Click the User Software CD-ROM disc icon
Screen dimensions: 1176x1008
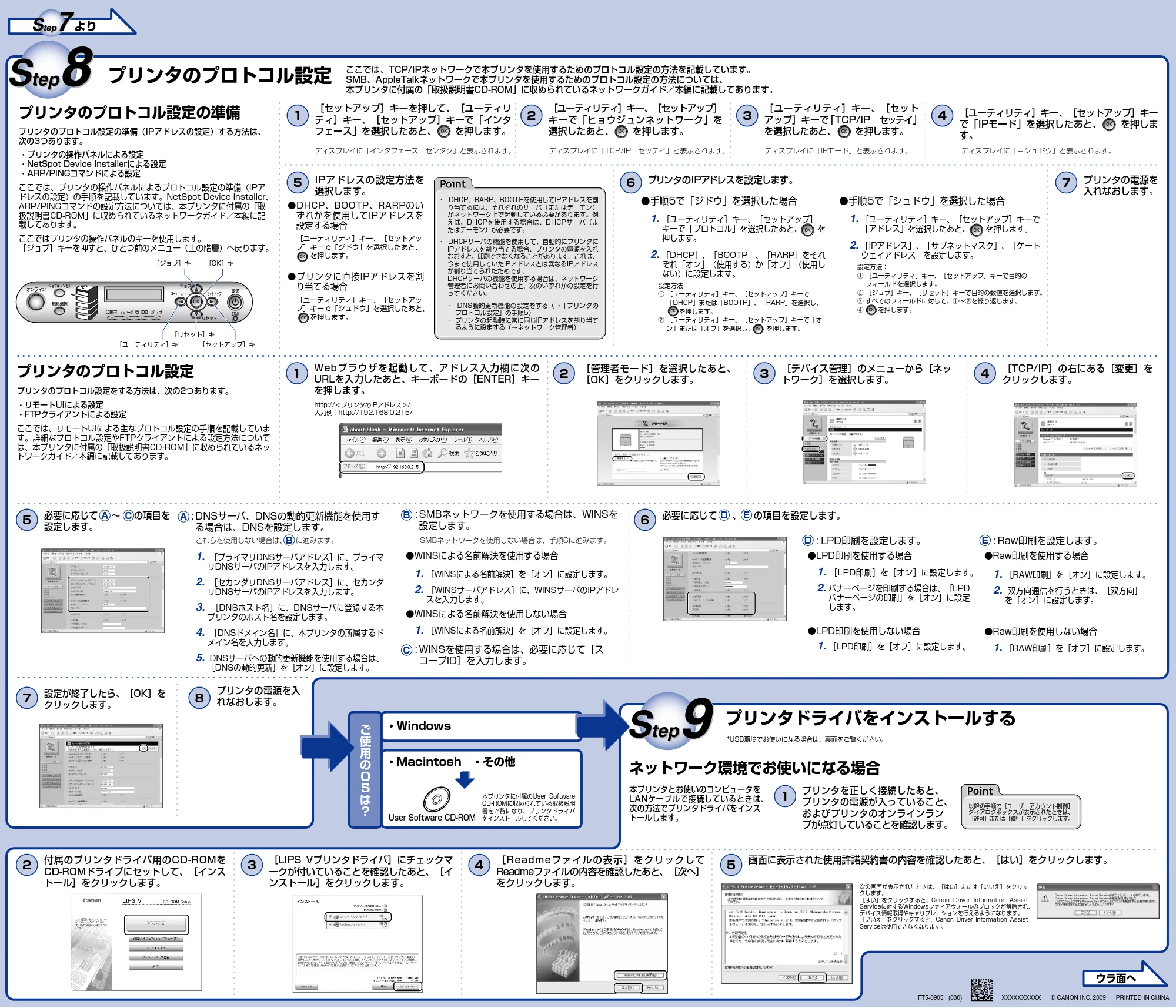click(437, 799)
